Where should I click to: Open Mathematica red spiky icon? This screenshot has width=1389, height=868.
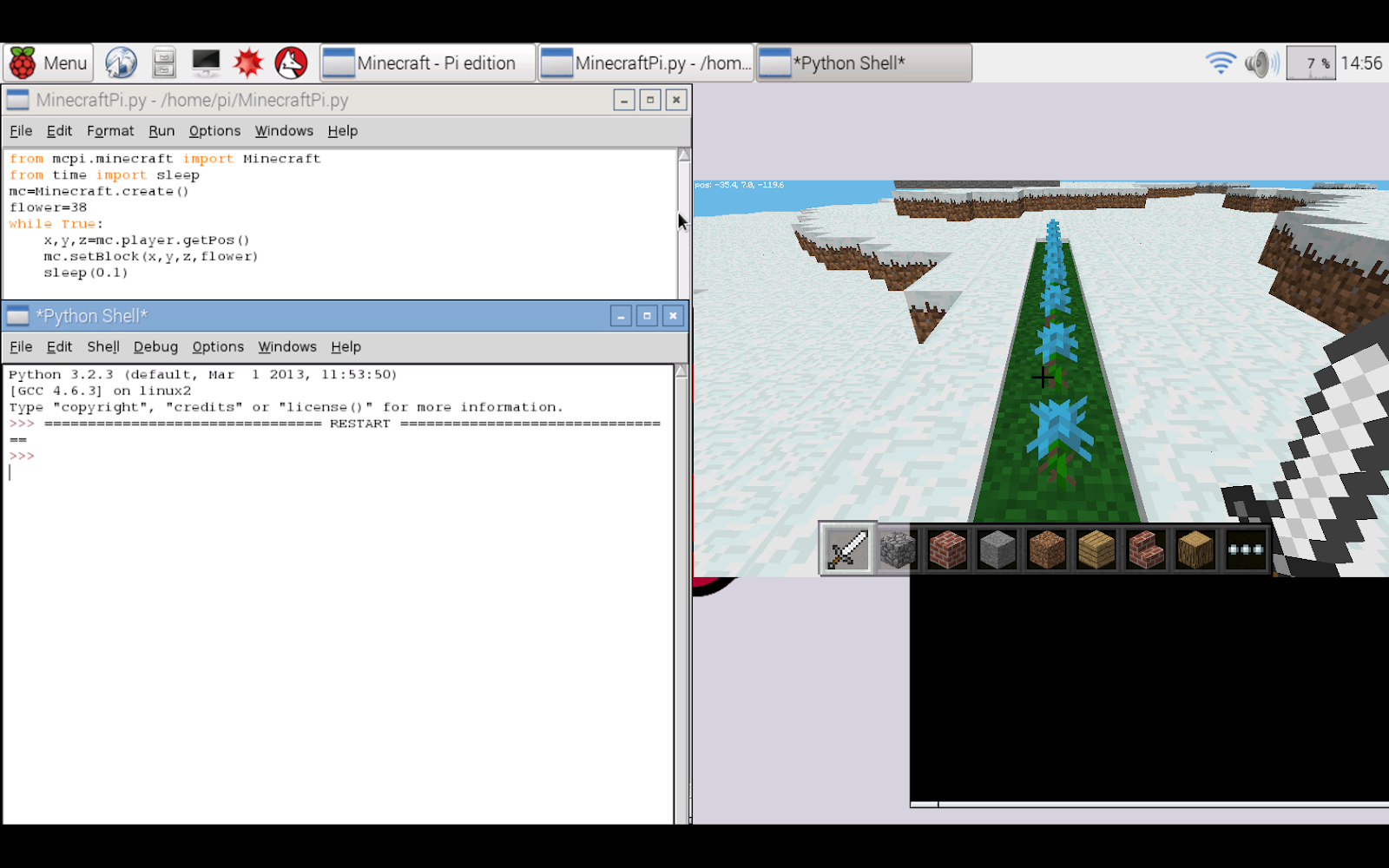click(248, 63)
